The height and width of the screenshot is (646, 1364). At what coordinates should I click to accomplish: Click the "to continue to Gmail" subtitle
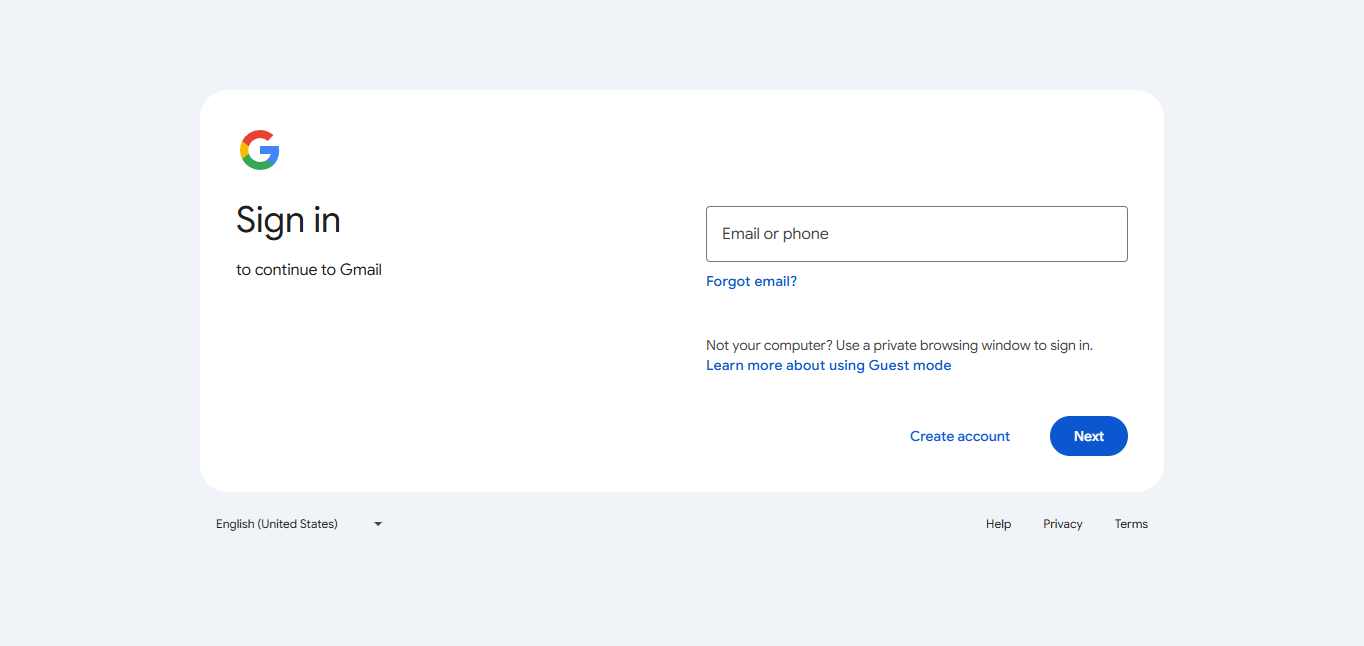pos(309,270)
